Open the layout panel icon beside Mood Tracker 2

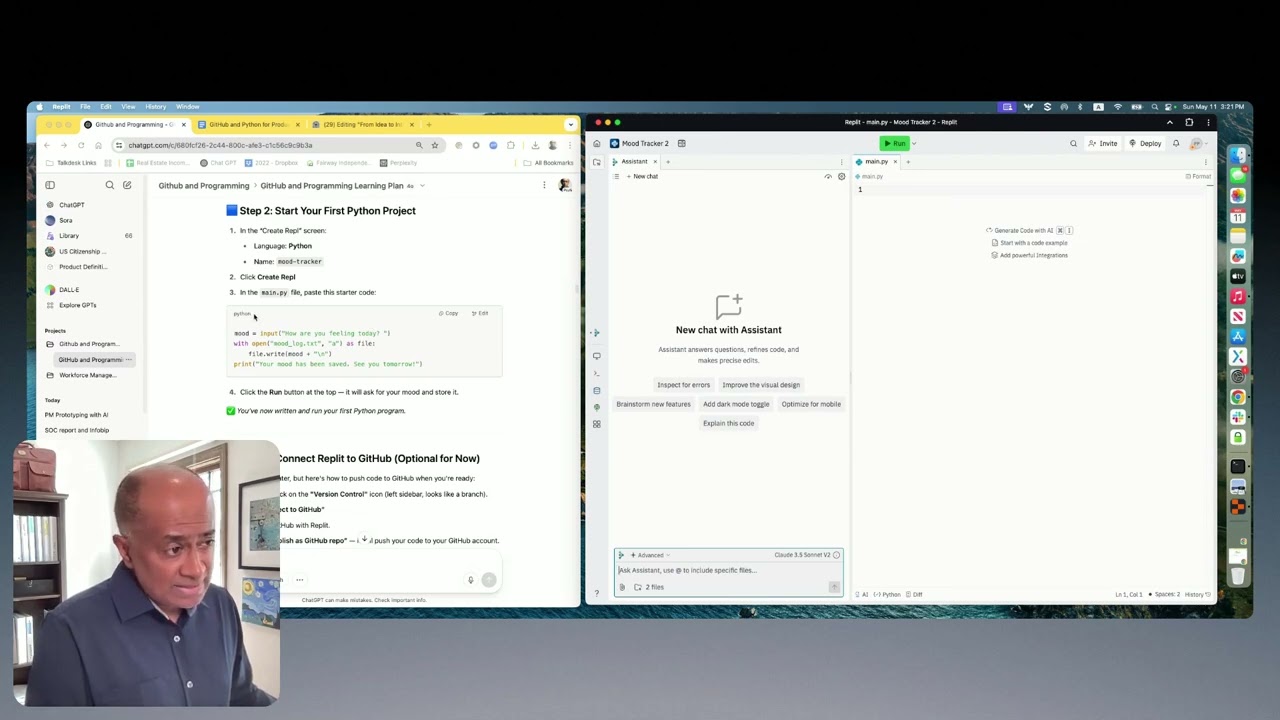682,143
